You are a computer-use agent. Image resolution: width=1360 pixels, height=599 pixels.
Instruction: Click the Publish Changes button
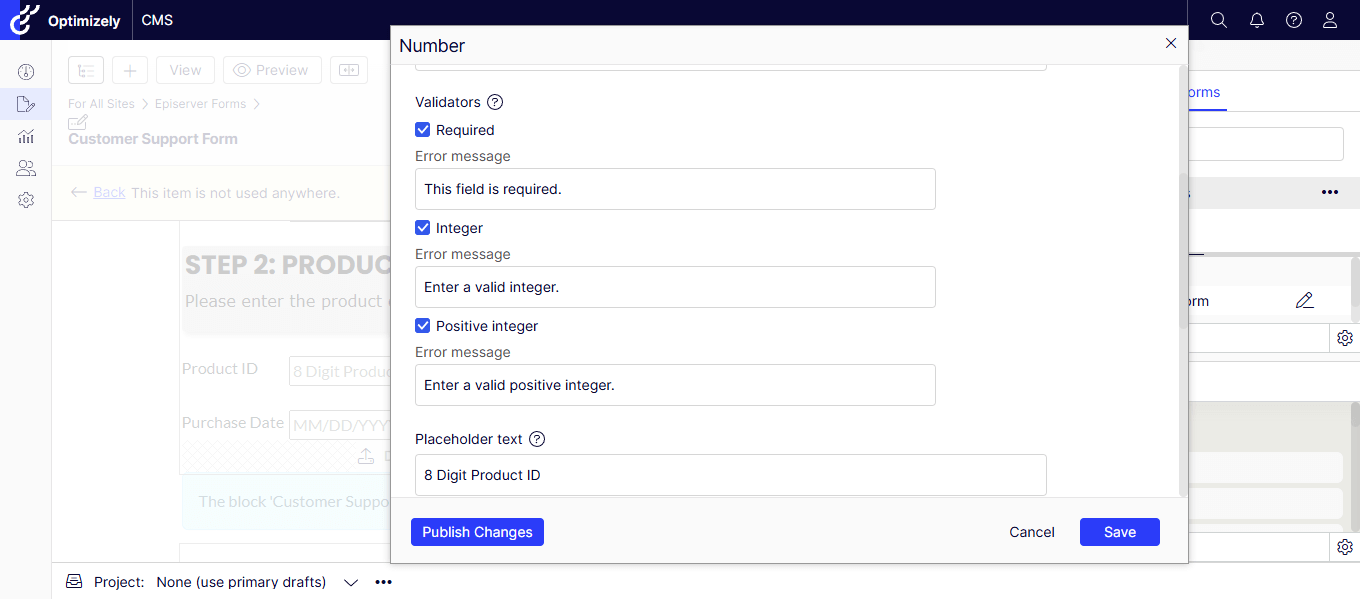point(477,532)
